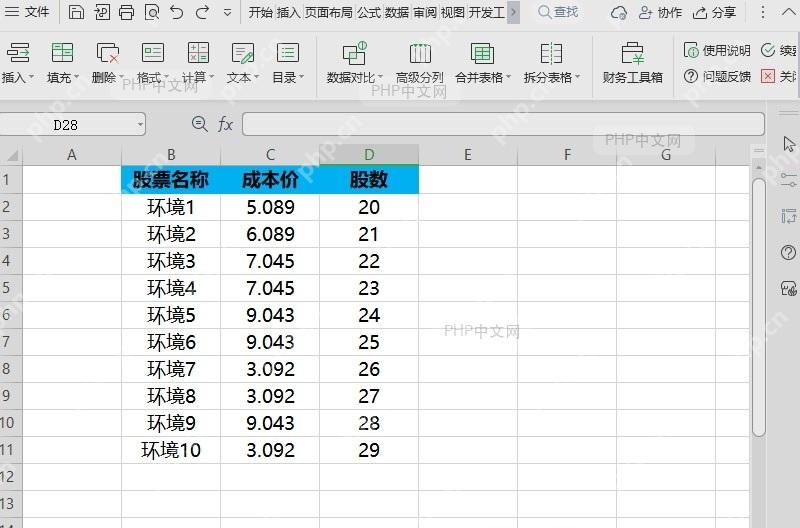Click the print preview icon
The width and height of the screenshot is (800, 528).
tap(152, 12)
